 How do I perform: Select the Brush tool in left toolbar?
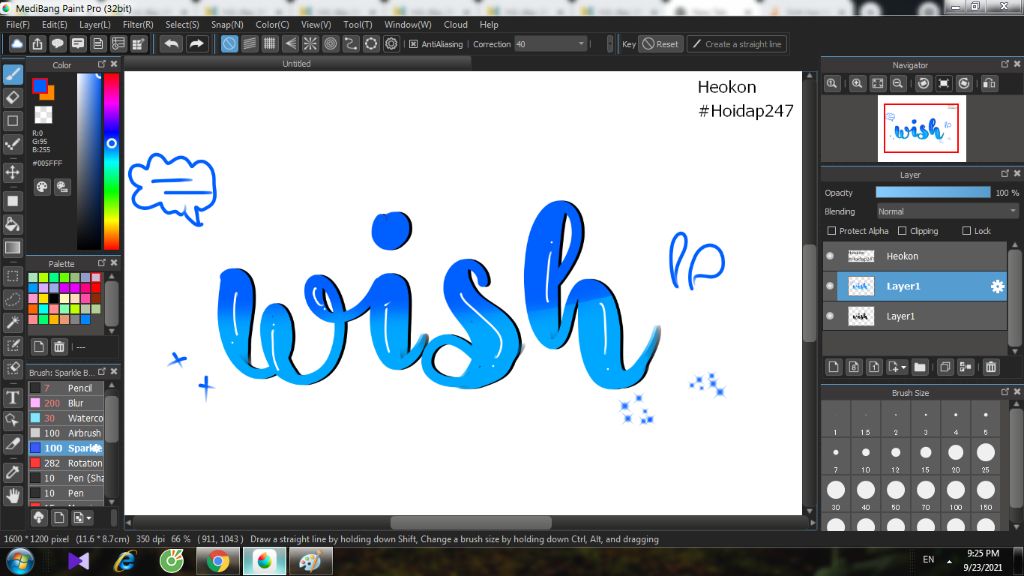pyautogui.click(x=12, y=74)
